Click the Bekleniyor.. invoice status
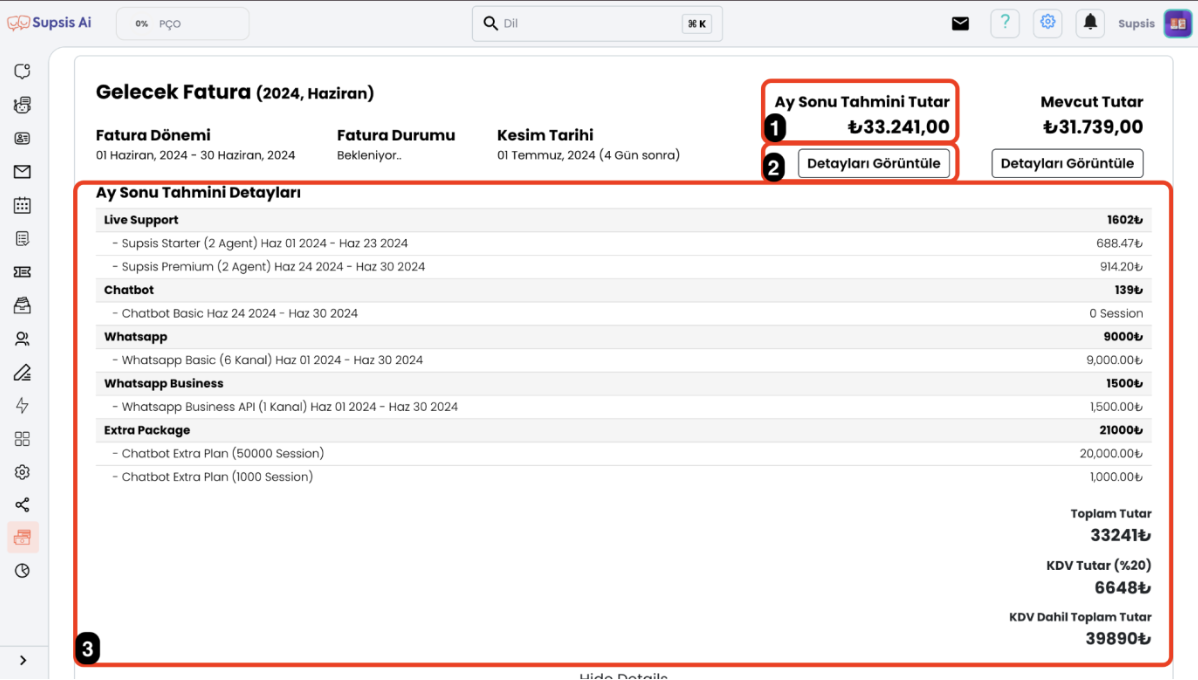The image size is (1198, 680). point(369,155)
